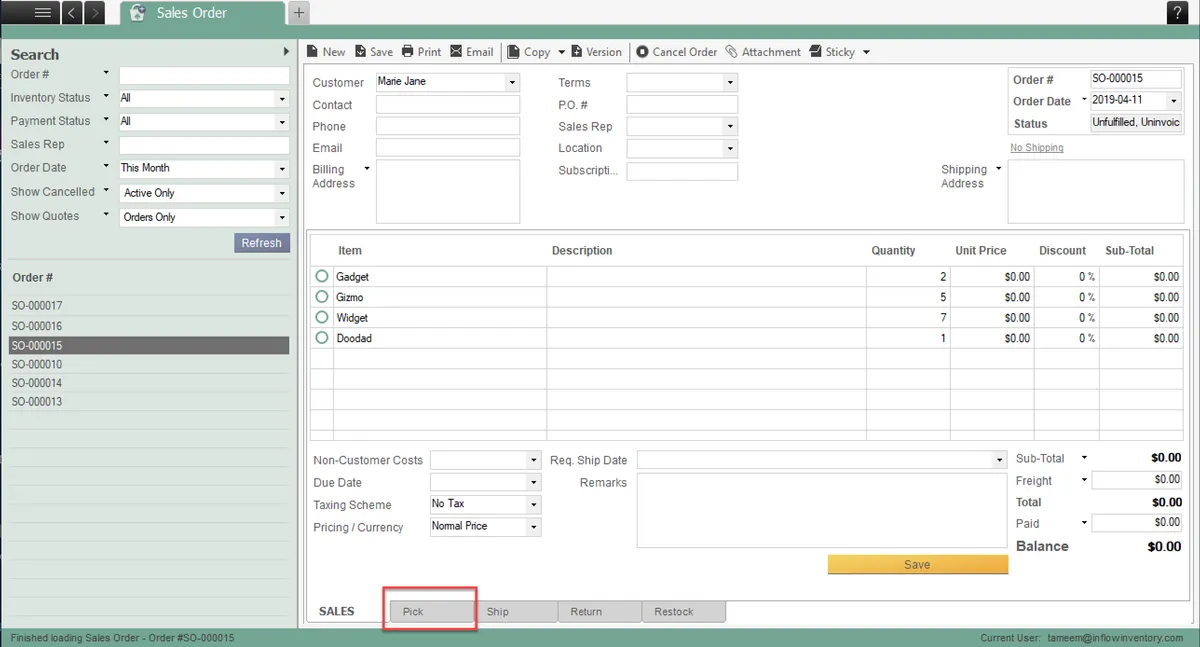Switch to the Restock tab

click(x=683, y=611)
